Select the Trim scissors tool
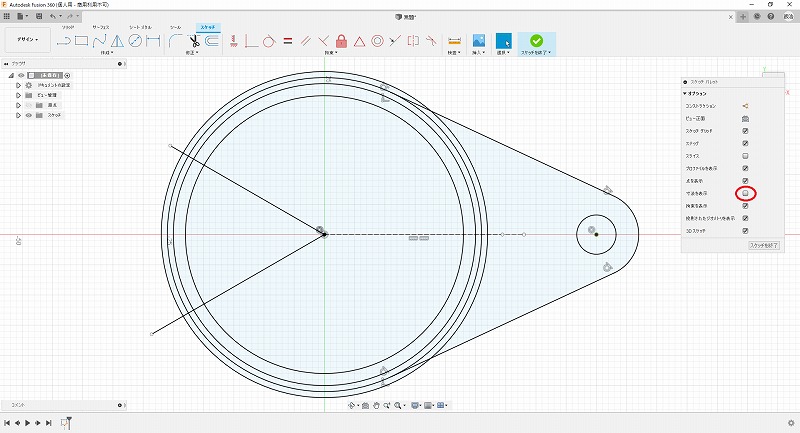Viewport: 800px width, 433px height. click(x=193, y=41)
